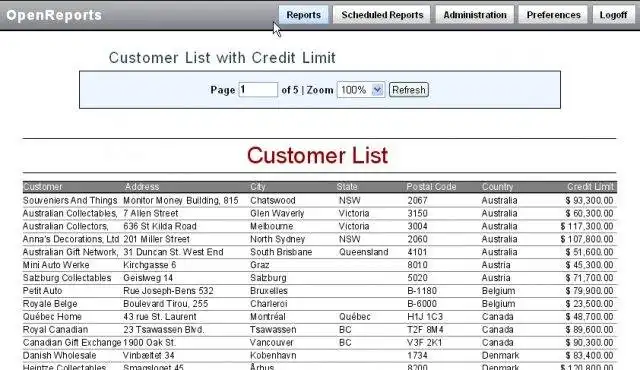Click the address 636 St Kilda Road
The height and width of the screenshot is (370, 640).
pyautogui.click(x=160, y=226)
